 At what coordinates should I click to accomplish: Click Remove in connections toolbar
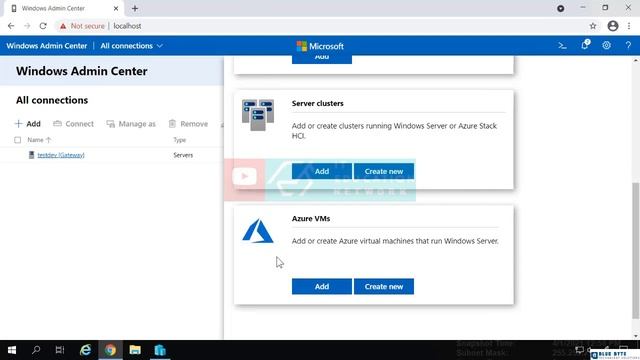[188, 124]
